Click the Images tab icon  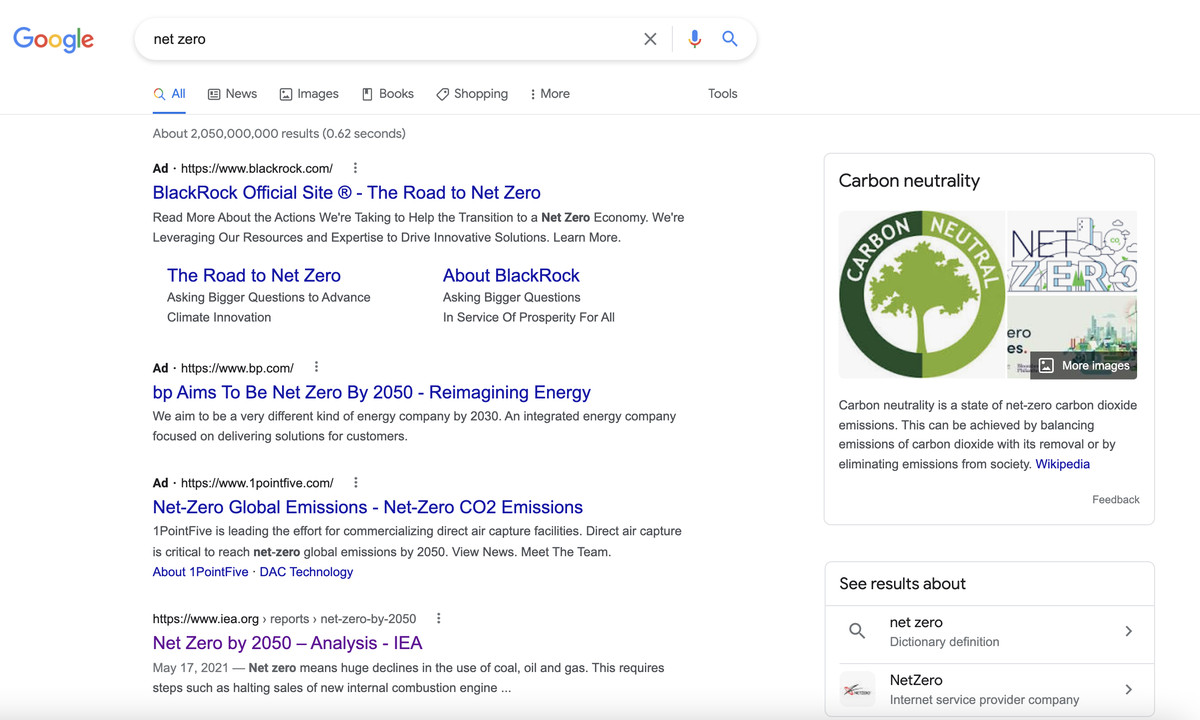(285, 93)
